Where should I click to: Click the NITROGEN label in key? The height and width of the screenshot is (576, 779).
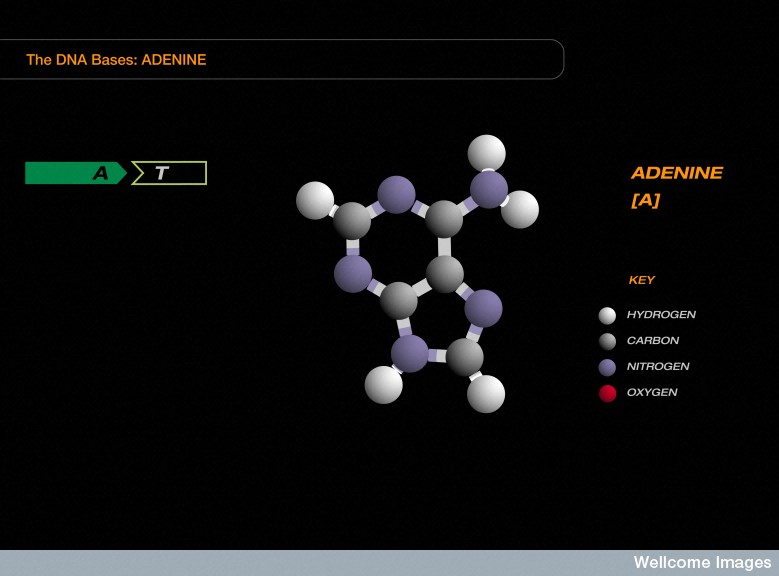point(658,366)
